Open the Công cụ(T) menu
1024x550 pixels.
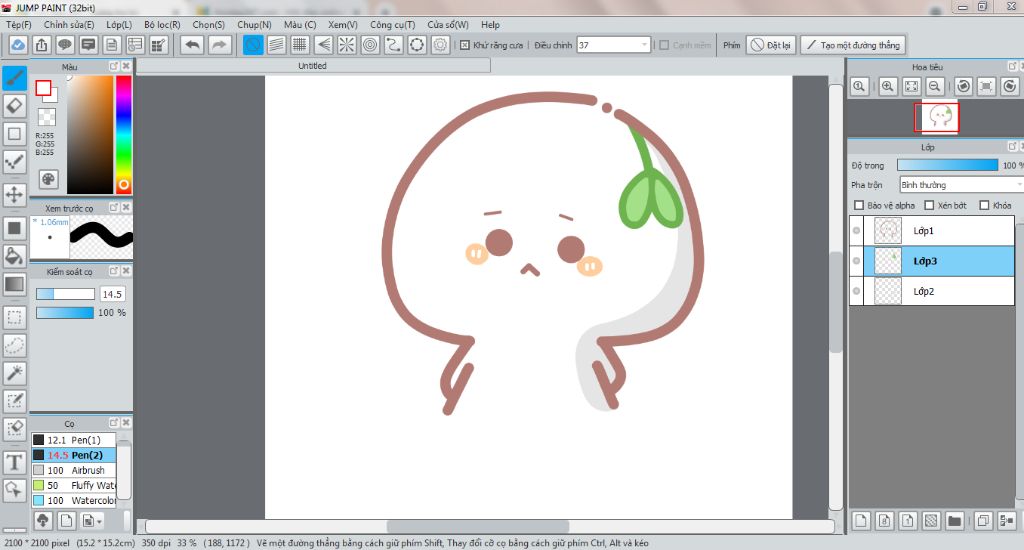coord(392,24)
